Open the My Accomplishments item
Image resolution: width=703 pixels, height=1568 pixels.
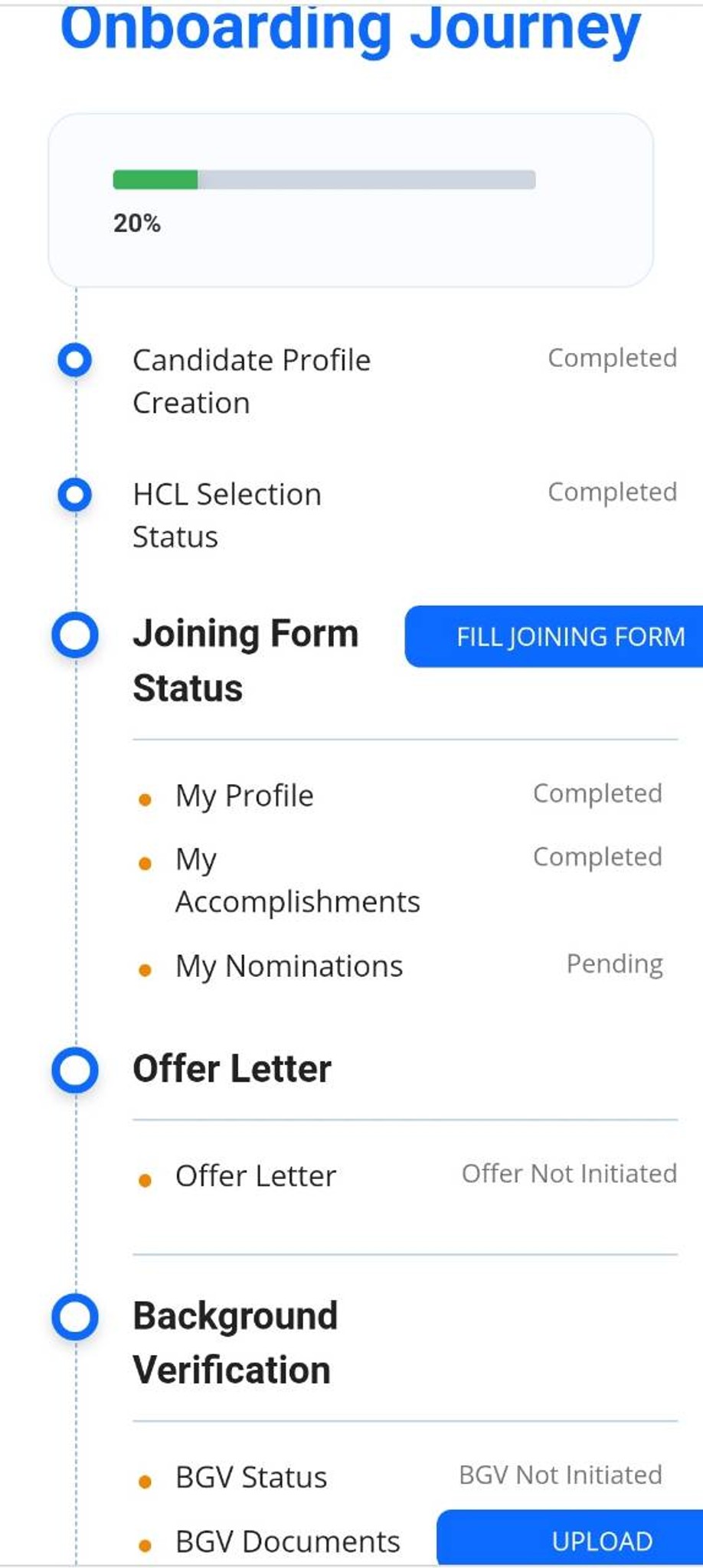coord(298,880)
